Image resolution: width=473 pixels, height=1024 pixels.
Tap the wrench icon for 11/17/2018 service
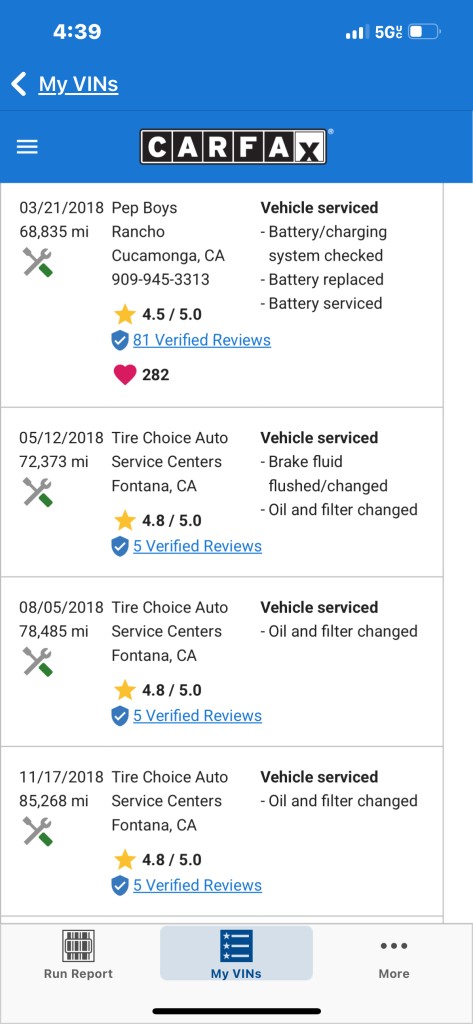click(x=37, y=831)
